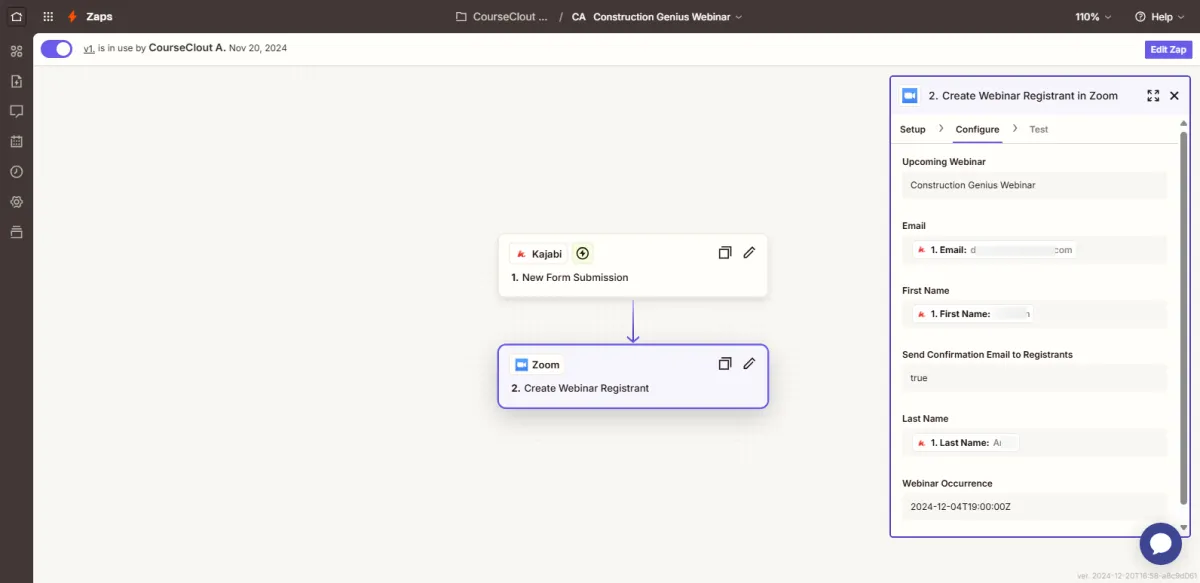This screenshot has height=583, width=1200.
Task: Click the Send Confirmation Email 'true' field
Action: (1034, 378)
